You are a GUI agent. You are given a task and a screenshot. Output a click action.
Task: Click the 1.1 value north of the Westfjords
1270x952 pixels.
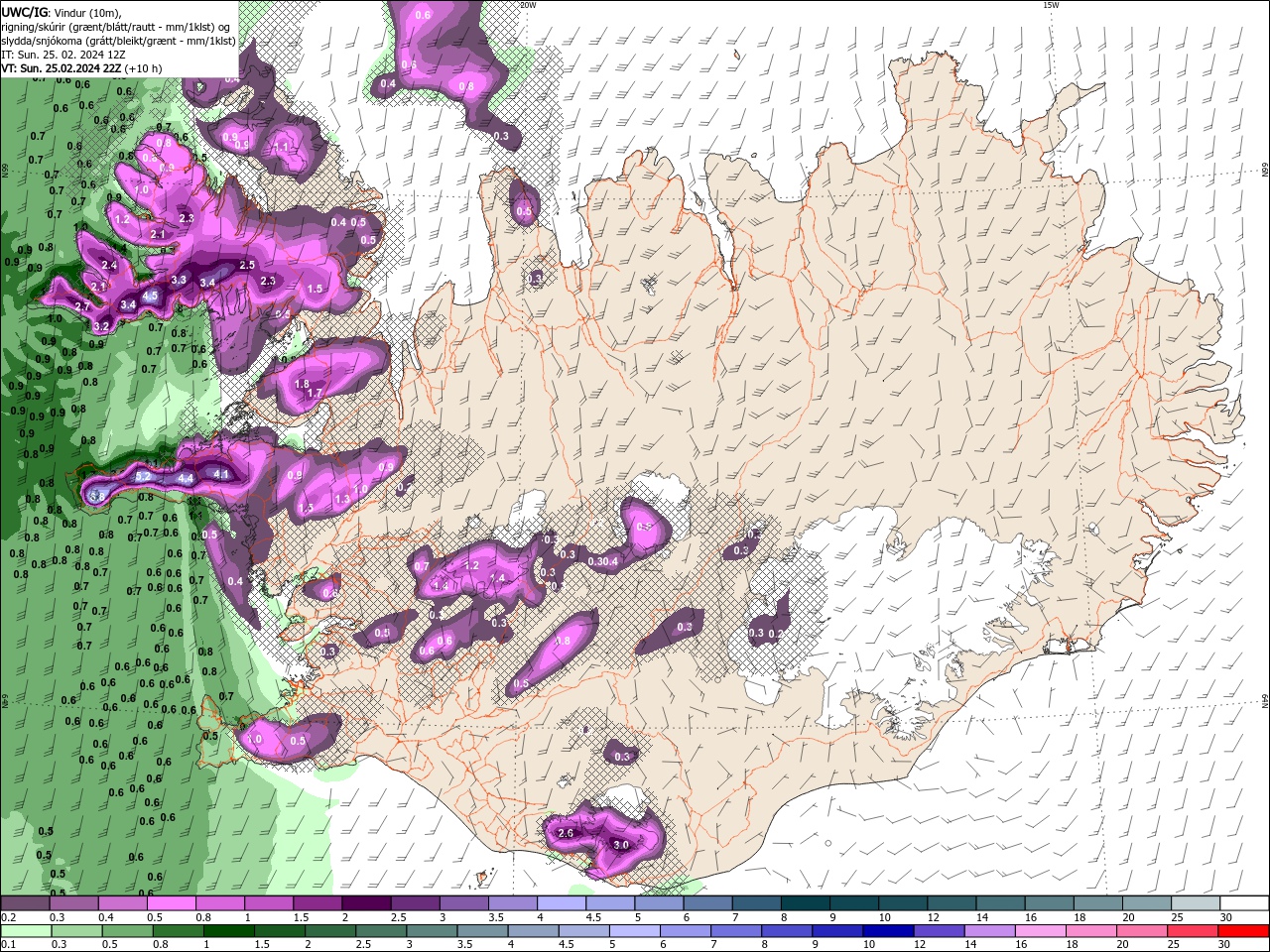pos(281,148)
